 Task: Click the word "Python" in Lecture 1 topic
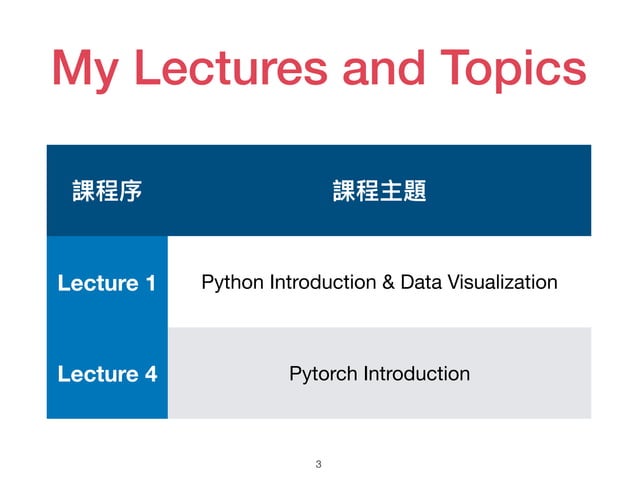click(232, 282)
